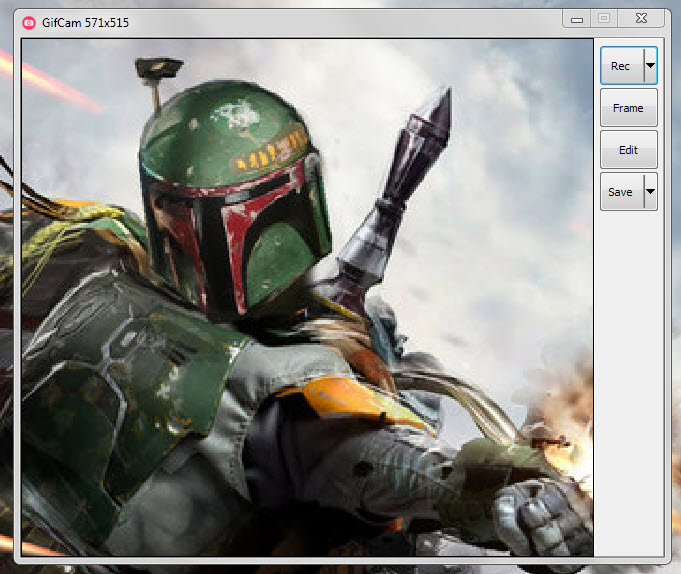Click the GifCam 571x515 title text
681x574 pixels.
[x=85, y=23]
